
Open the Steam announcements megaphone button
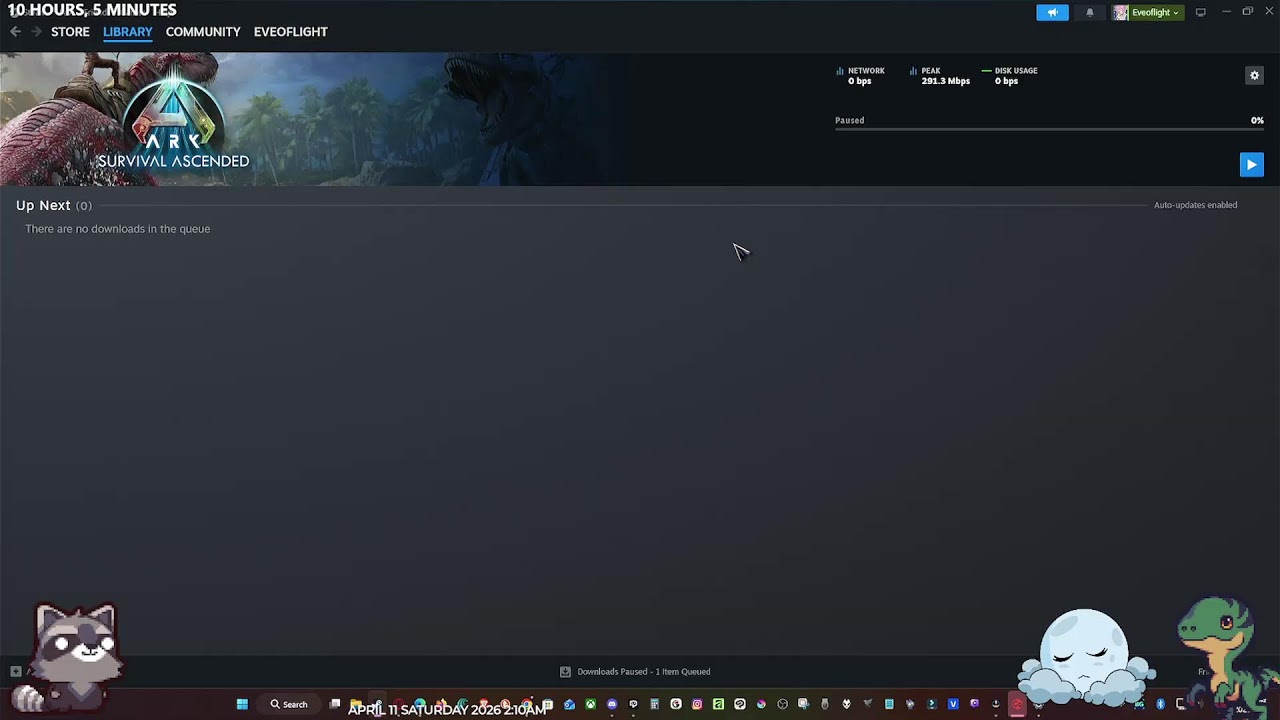click(x=1052, y=12)
